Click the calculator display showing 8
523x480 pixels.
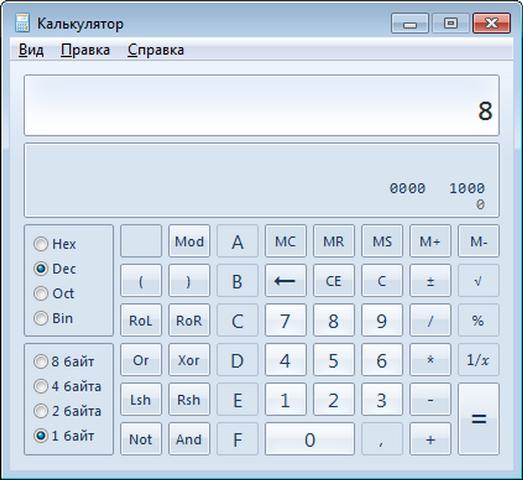(x=262, y=105)
